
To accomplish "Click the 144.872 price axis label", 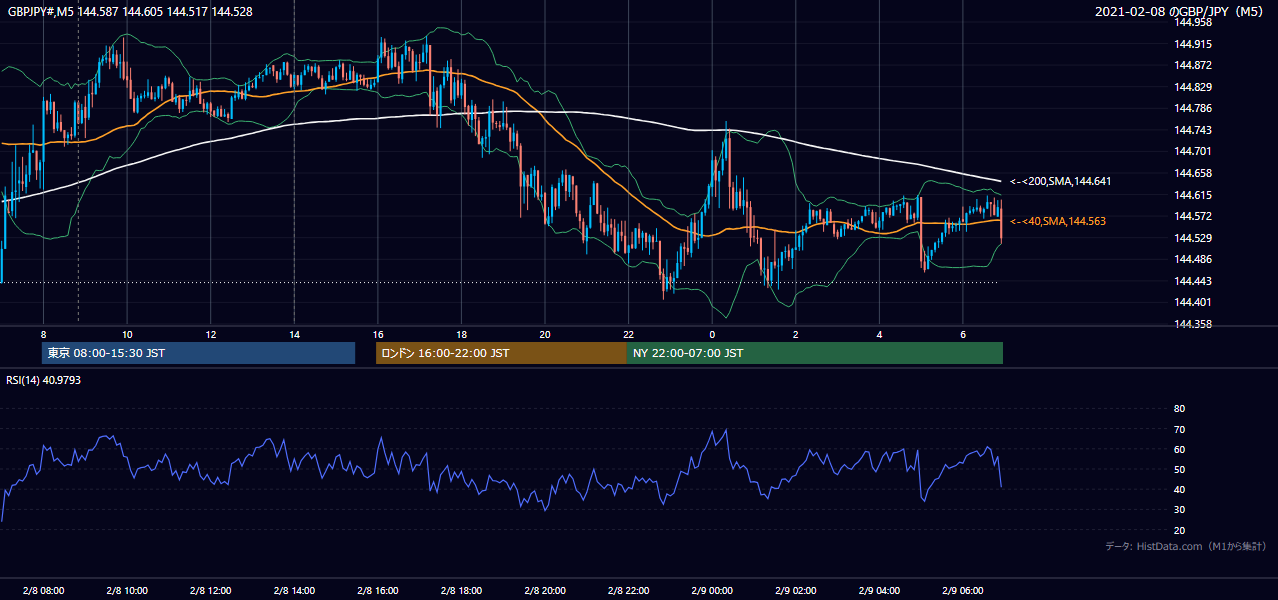I will click(1194, 65).
